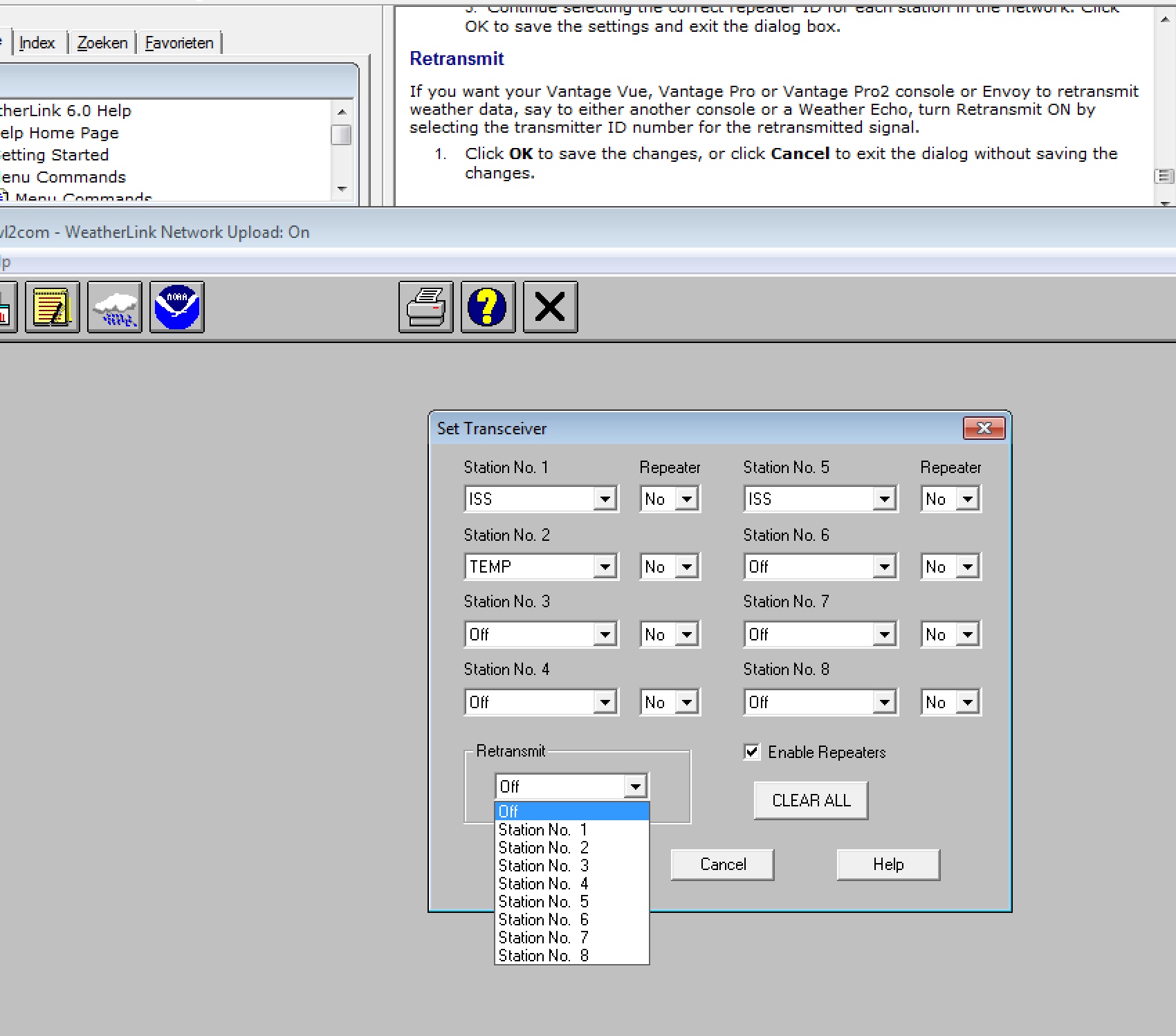
Task: Click the printer toolbar icon
Action: 426,307
